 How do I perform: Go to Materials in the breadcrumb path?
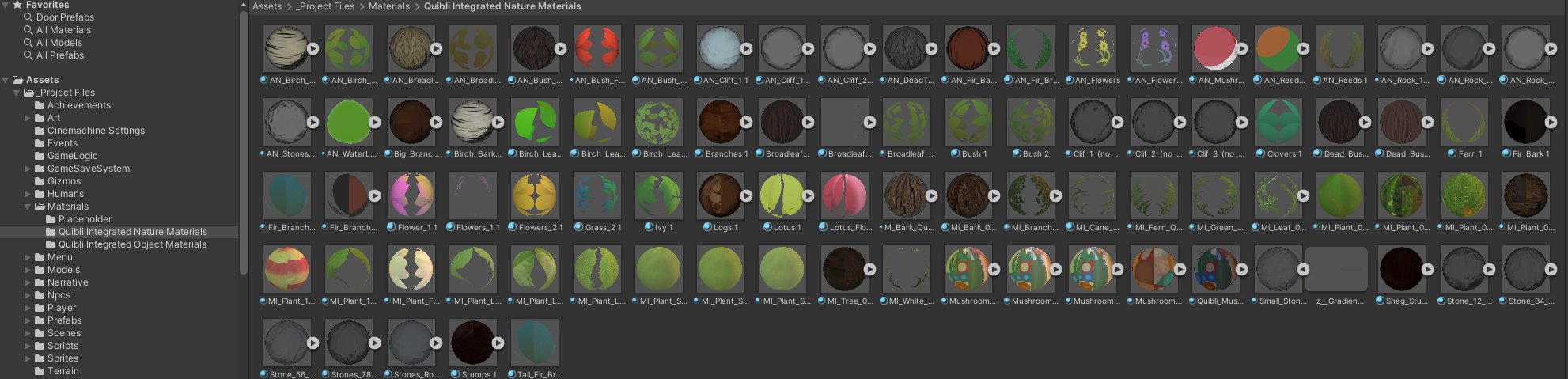tap(388, 6)
